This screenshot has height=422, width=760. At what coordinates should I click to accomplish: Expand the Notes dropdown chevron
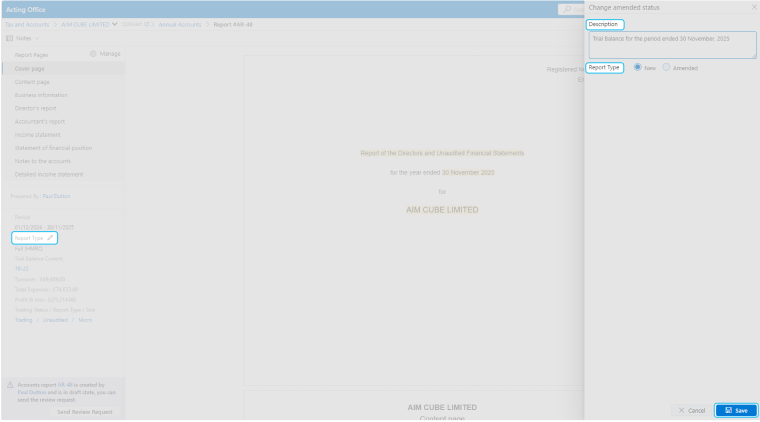[x=37, y=38]
